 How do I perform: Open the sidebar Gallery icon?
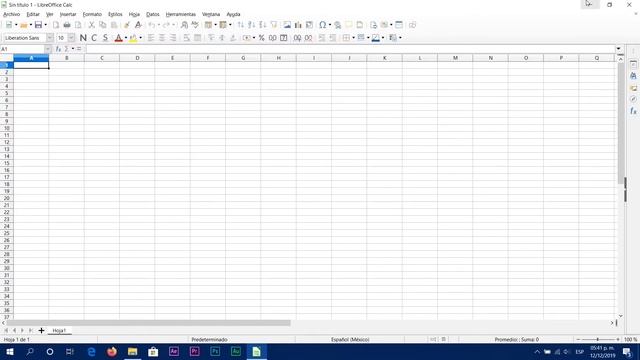point(633,88)
